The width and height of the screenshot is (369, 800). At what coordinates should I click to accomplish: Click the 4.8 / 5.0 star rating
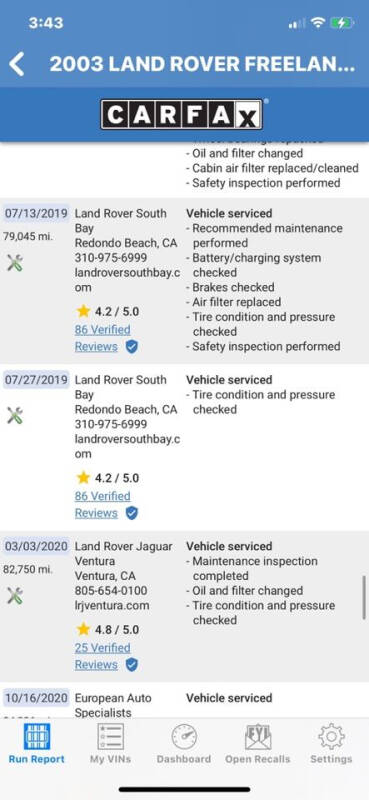pos(108,630)
